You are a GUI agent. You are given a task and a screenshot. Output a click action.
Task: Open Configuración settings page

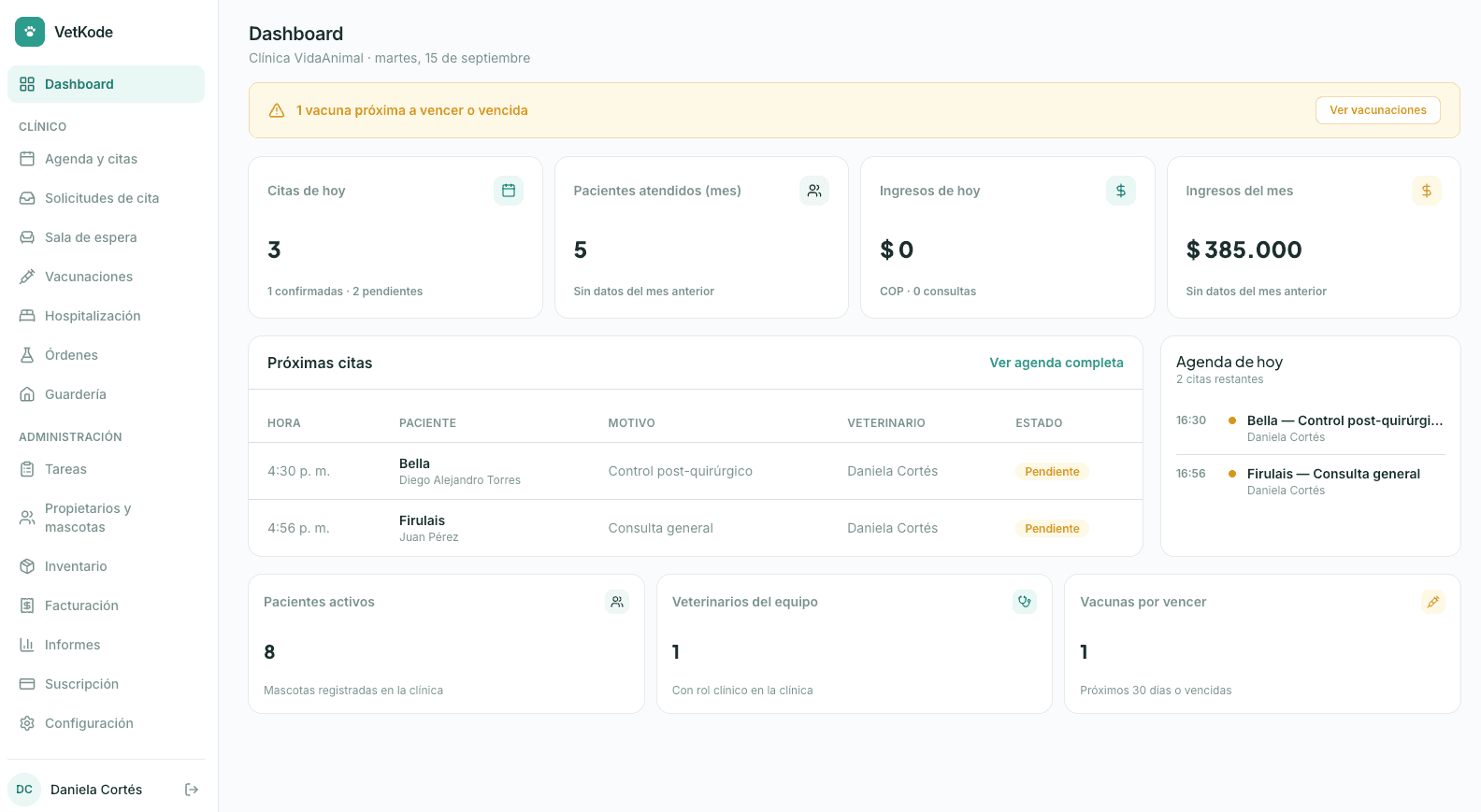[106, 723]
